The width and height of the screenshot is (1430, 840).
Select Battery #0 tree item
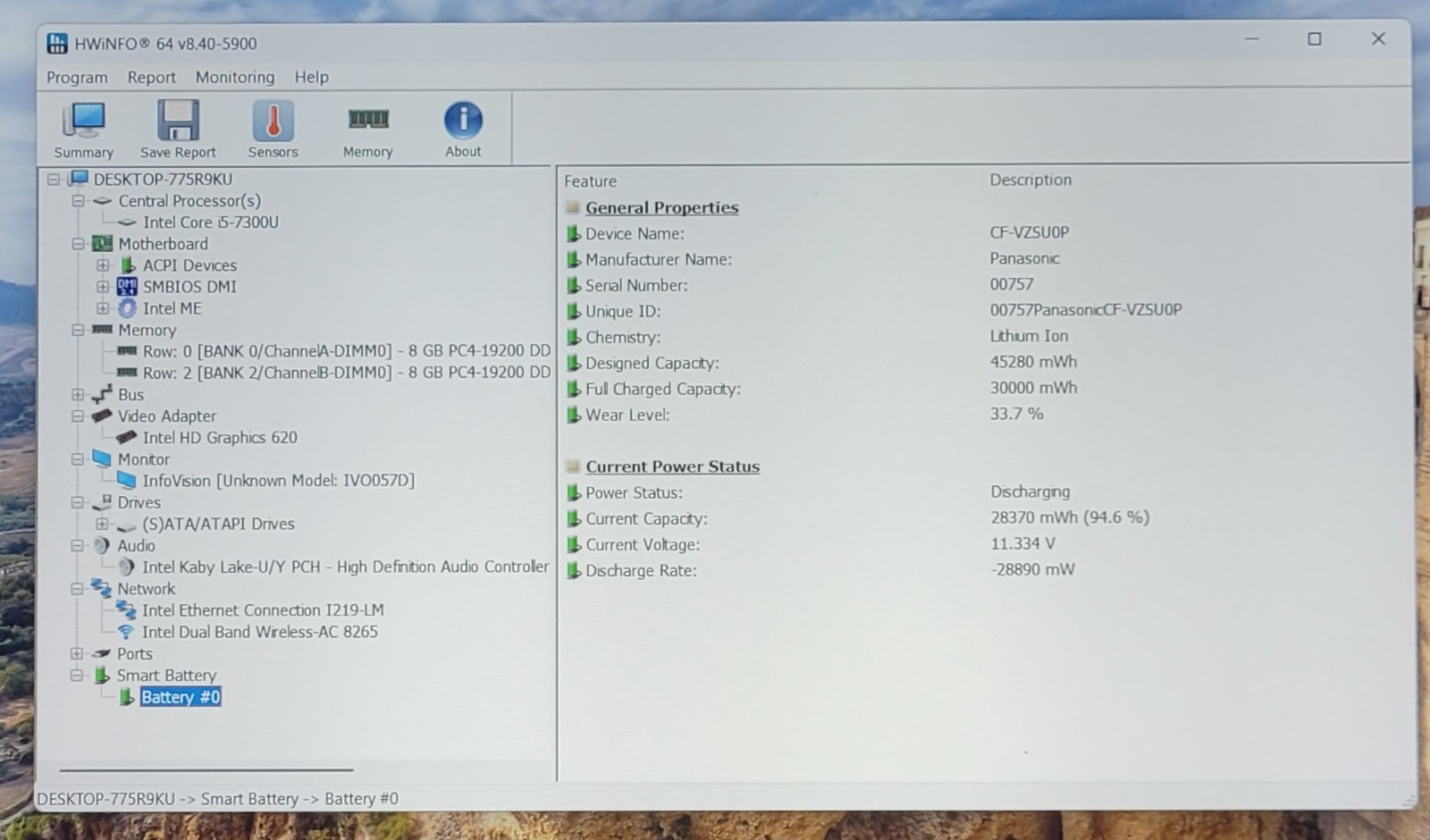click(x=180, y=697)
